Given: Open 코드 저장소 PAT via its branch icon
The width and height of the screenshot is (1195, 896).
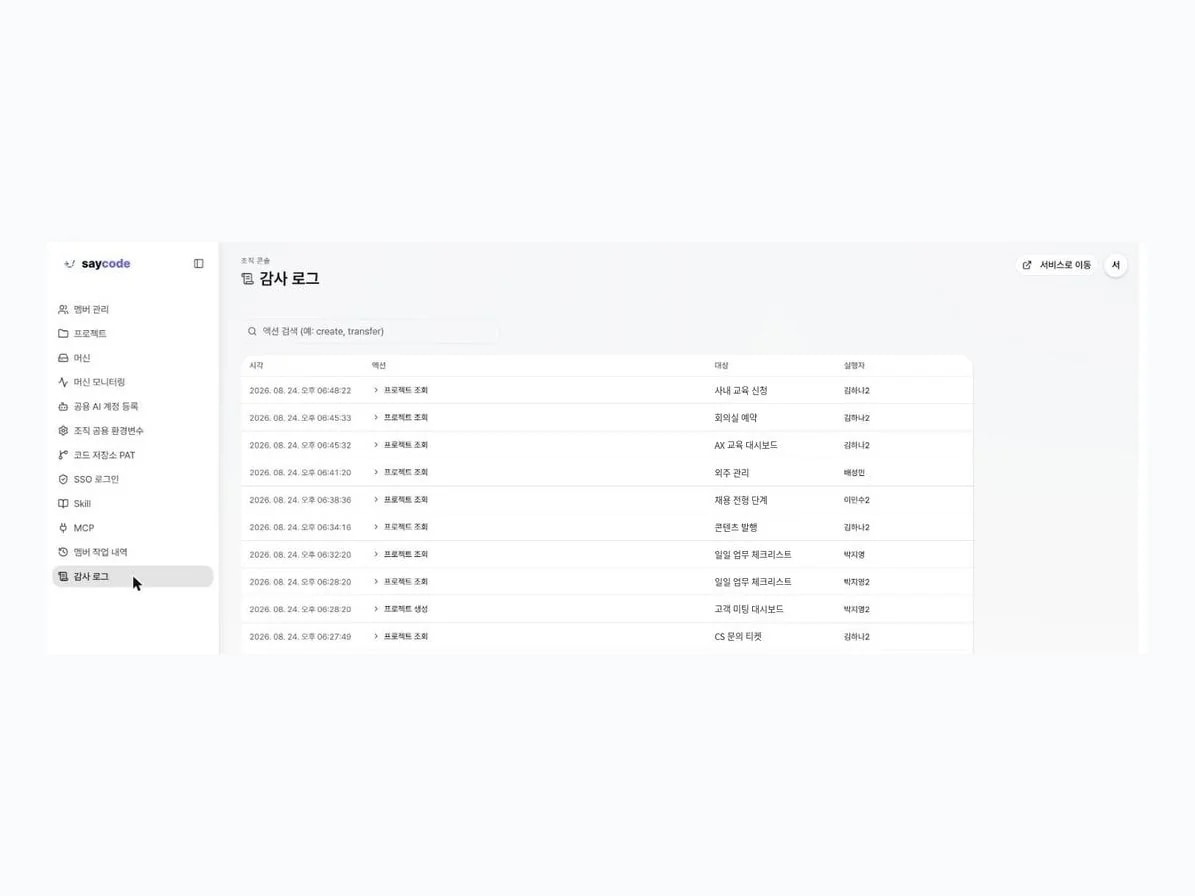Looking at the screenshot, I should click(63, 455).
